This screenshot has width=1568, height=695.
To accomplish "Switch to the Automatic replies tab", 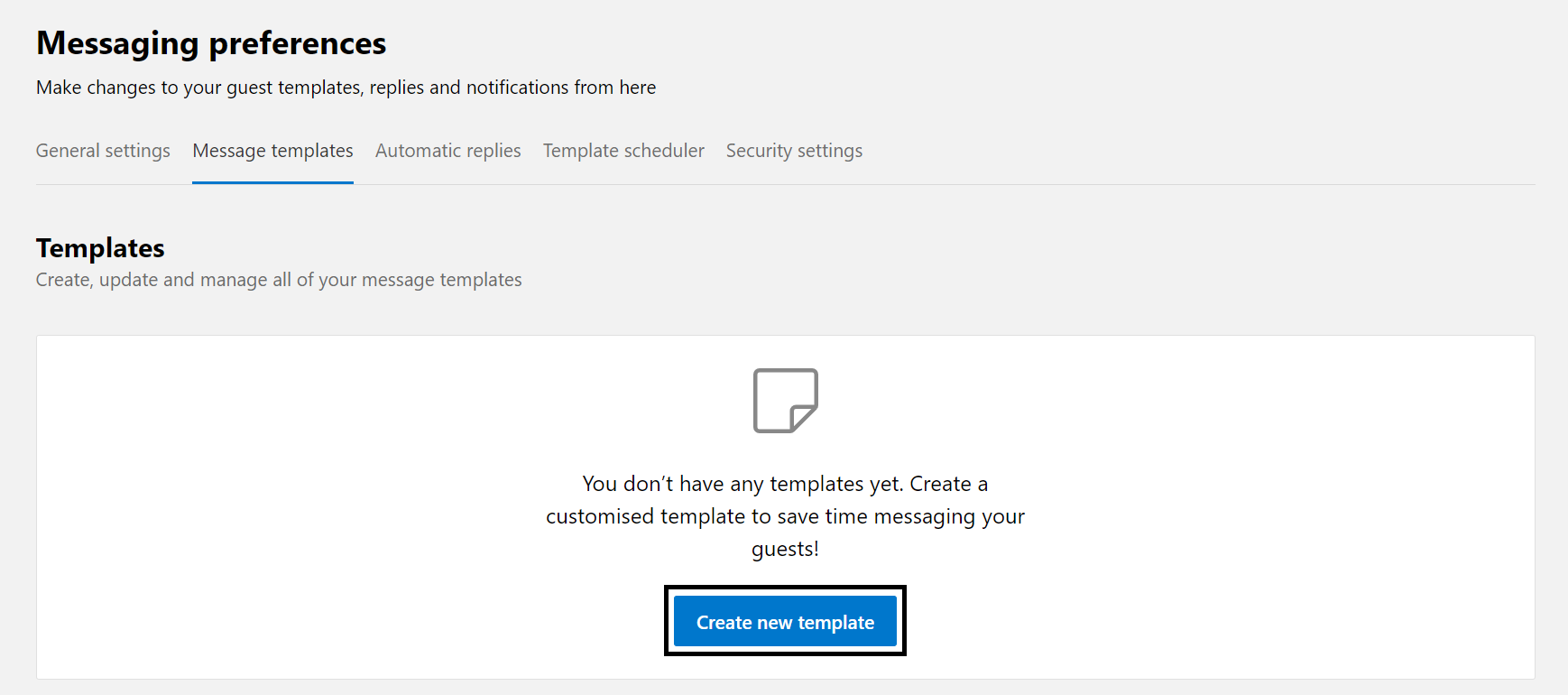I will (448, 151).
